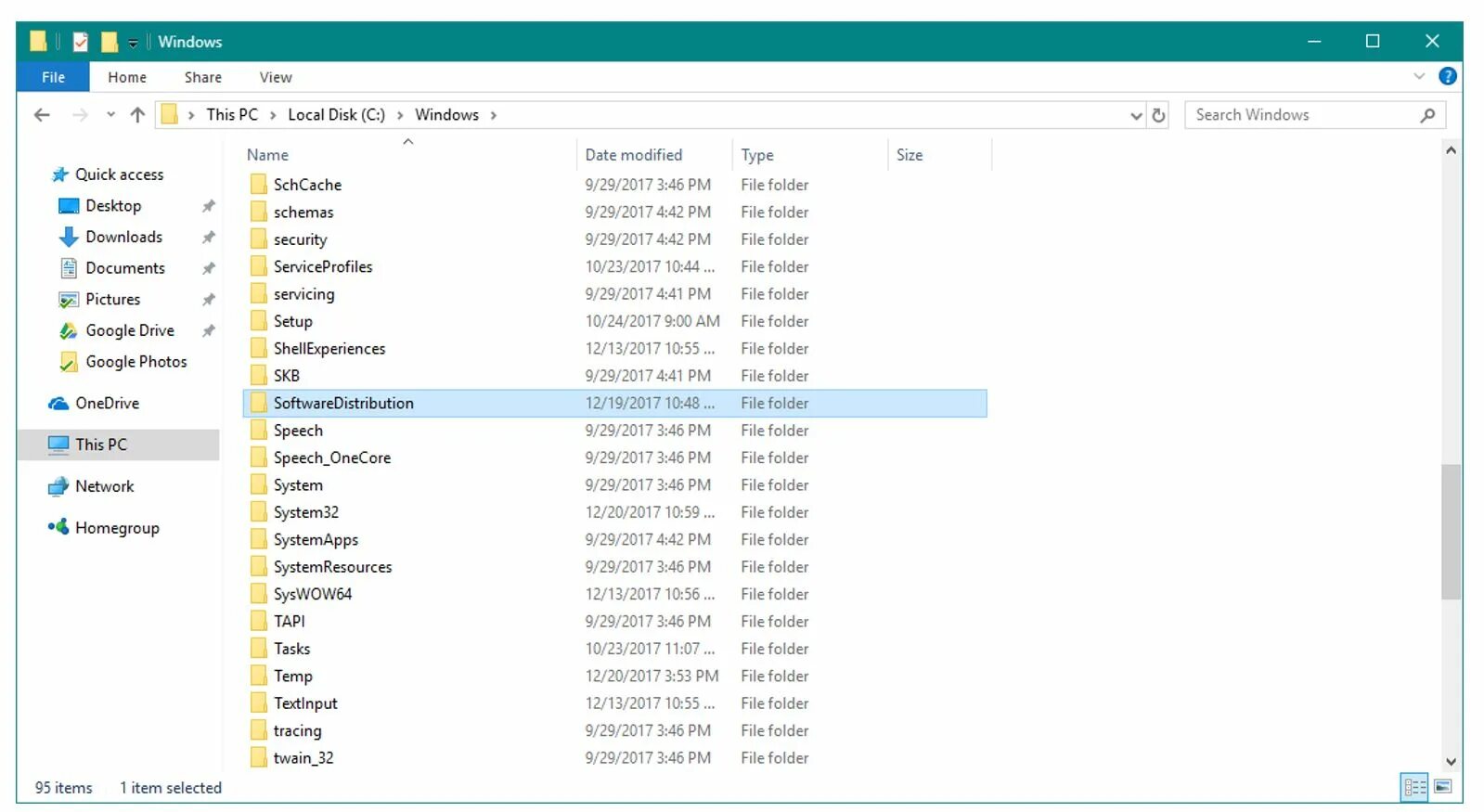Switch to details view icon
Viewport: 1484px width, 812px height.
1414,787
